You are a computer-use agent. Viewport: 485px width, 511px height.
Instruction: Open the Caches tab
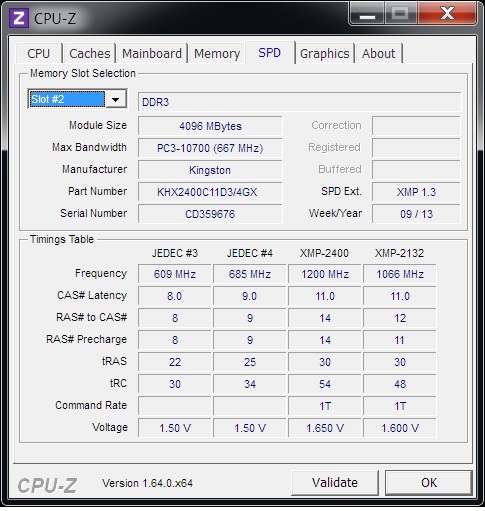pyautogui.click(x=90, y=53)
